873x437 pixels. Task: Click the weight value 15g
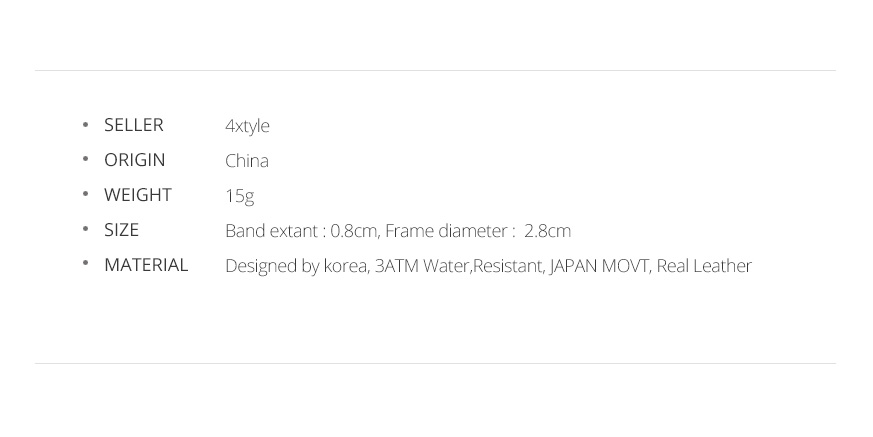pyautogui.click(x=240, y=197)
